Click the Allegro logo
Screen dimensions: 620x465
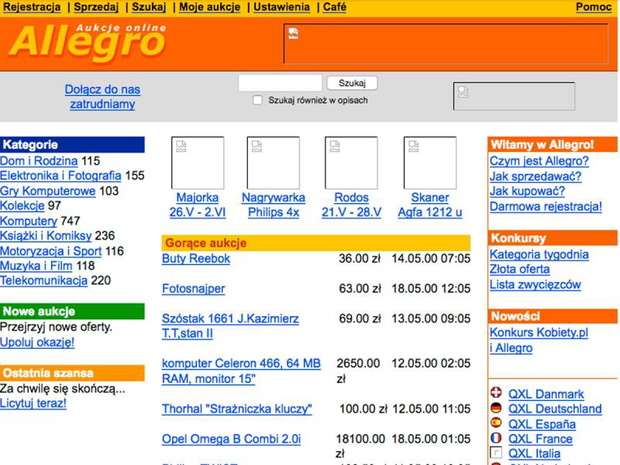(x=88, y=43)
